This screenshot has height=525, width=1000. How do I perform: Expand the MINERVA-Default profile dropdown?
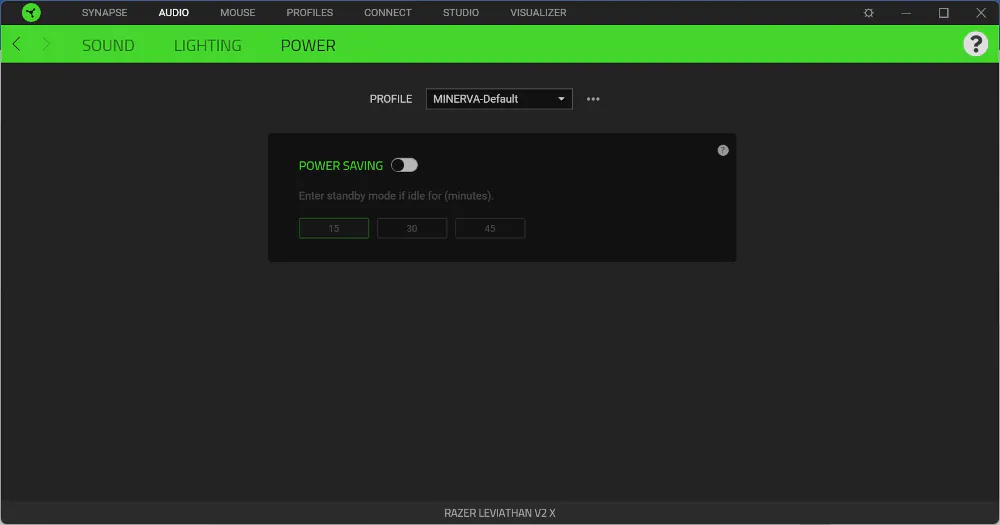point(499,99)
